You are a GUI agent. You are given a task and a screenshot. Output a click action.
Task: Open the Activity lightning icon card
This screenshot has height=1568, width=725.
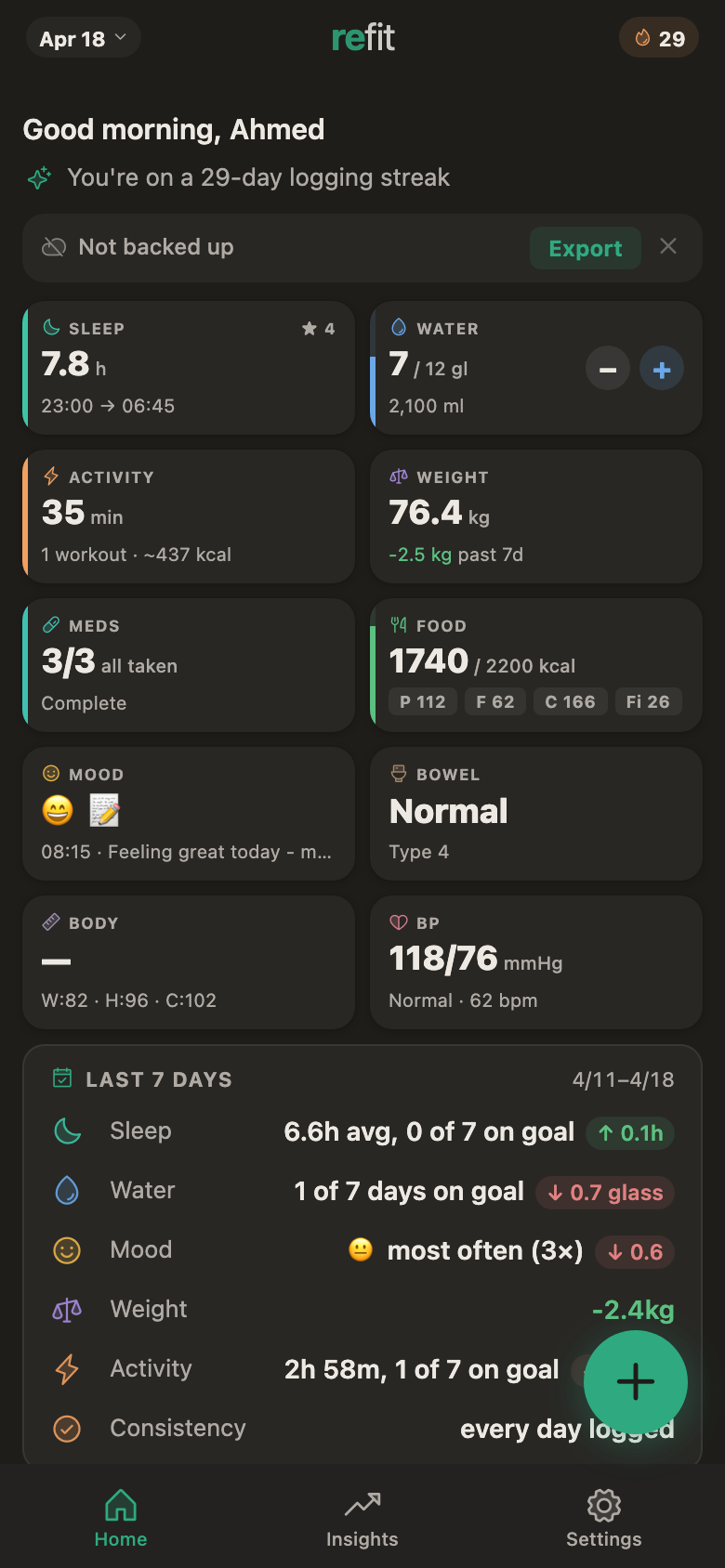point(189,516)
